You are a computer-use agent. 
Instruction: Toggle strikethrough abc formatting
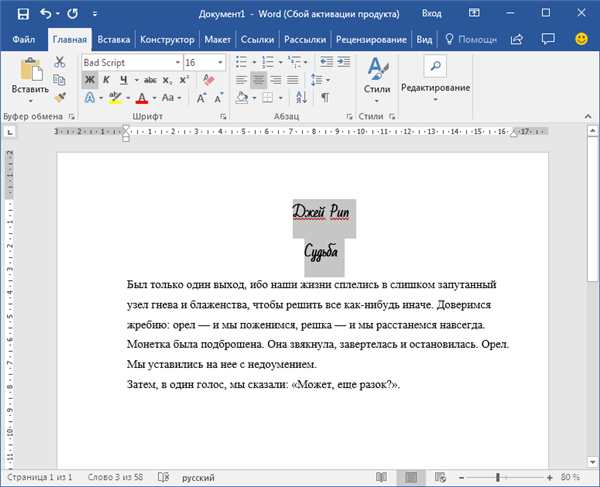point(150,80)
